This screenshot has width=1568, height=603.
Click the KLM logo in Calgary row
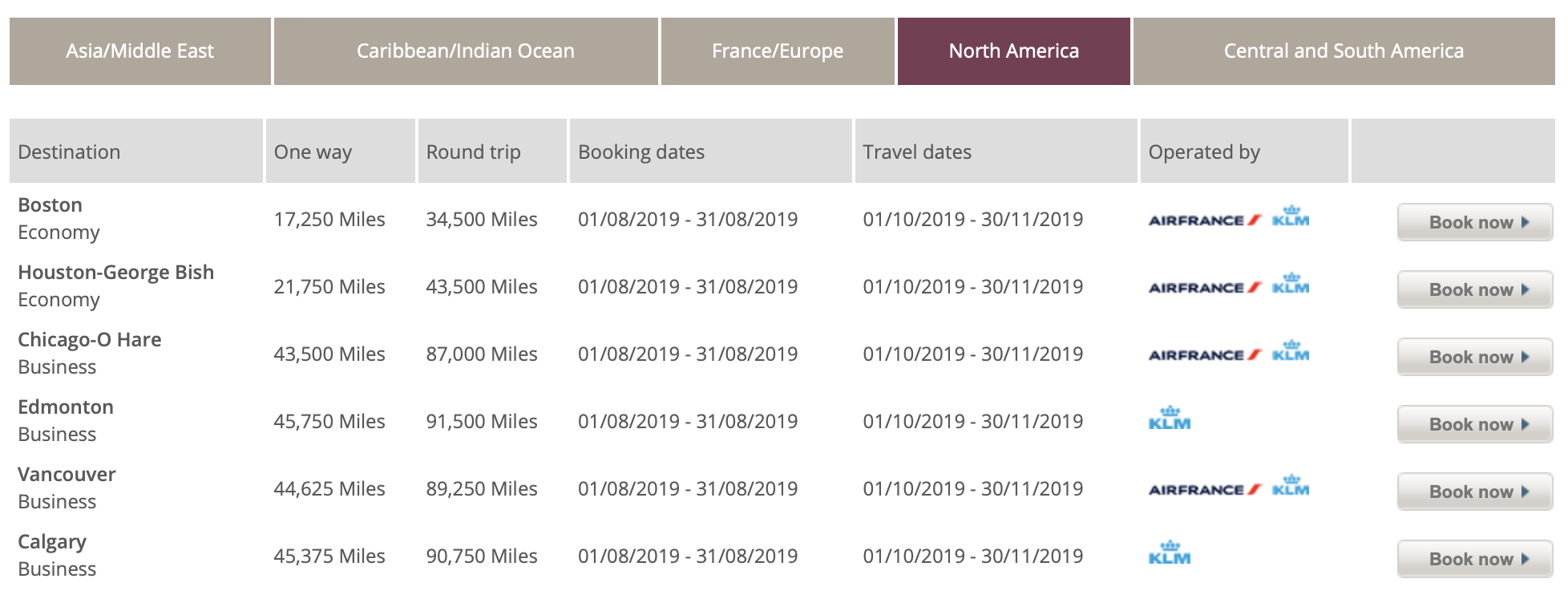[1170, 553]
